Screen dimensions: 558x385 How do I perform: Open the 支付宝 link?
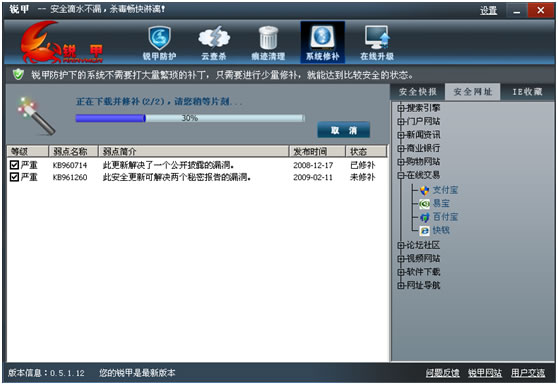tap(445, 190)
